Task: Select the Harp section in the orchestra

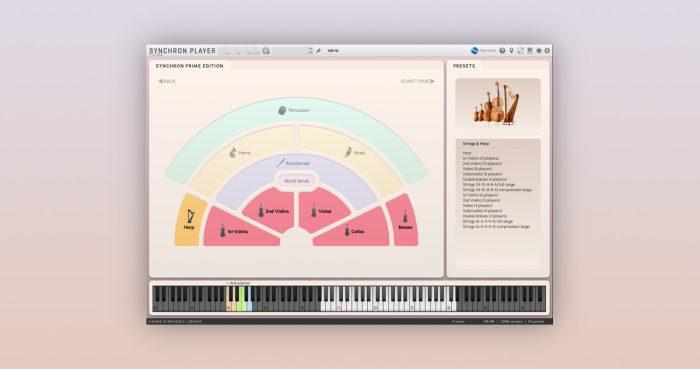Action: [x=190, y=220]
